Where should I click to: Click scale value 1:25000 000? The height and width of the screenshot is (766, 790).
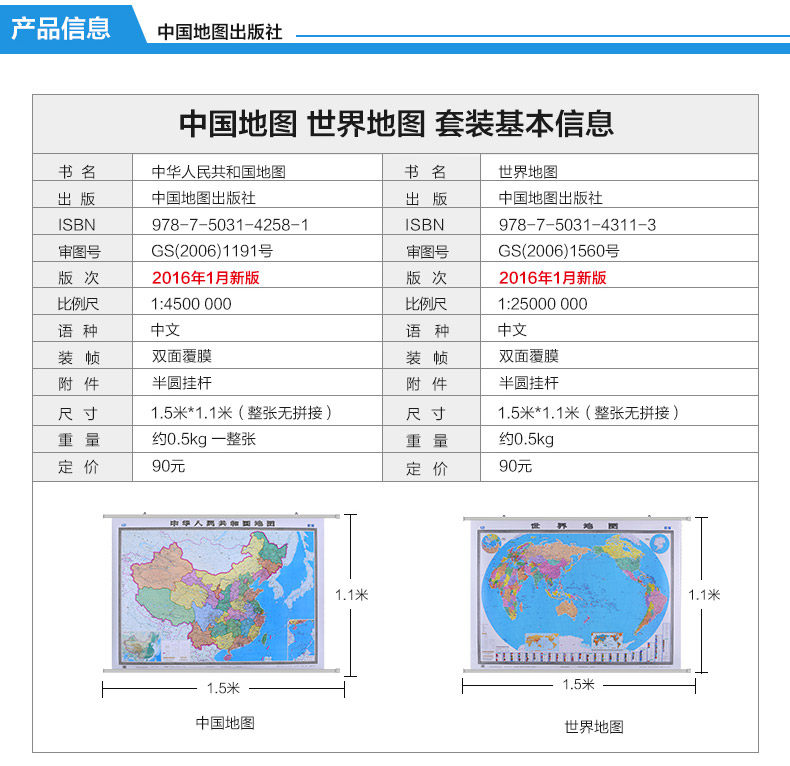coord(543,304)
